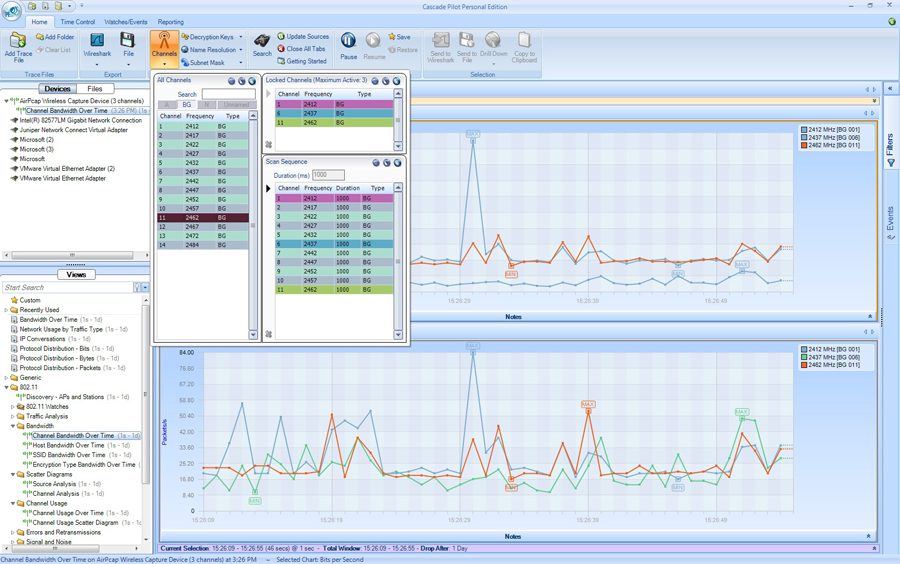Select the Devices panel tab

57,89
